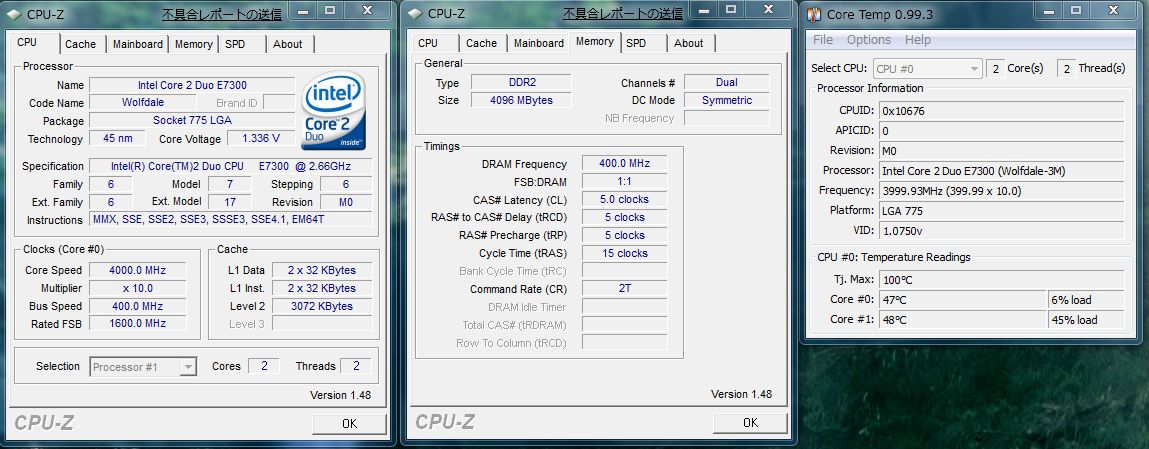This screenshot has width=1149, height=449.
Task: Click OK in the right CPU-Z memory window
Action: point(750,423)
